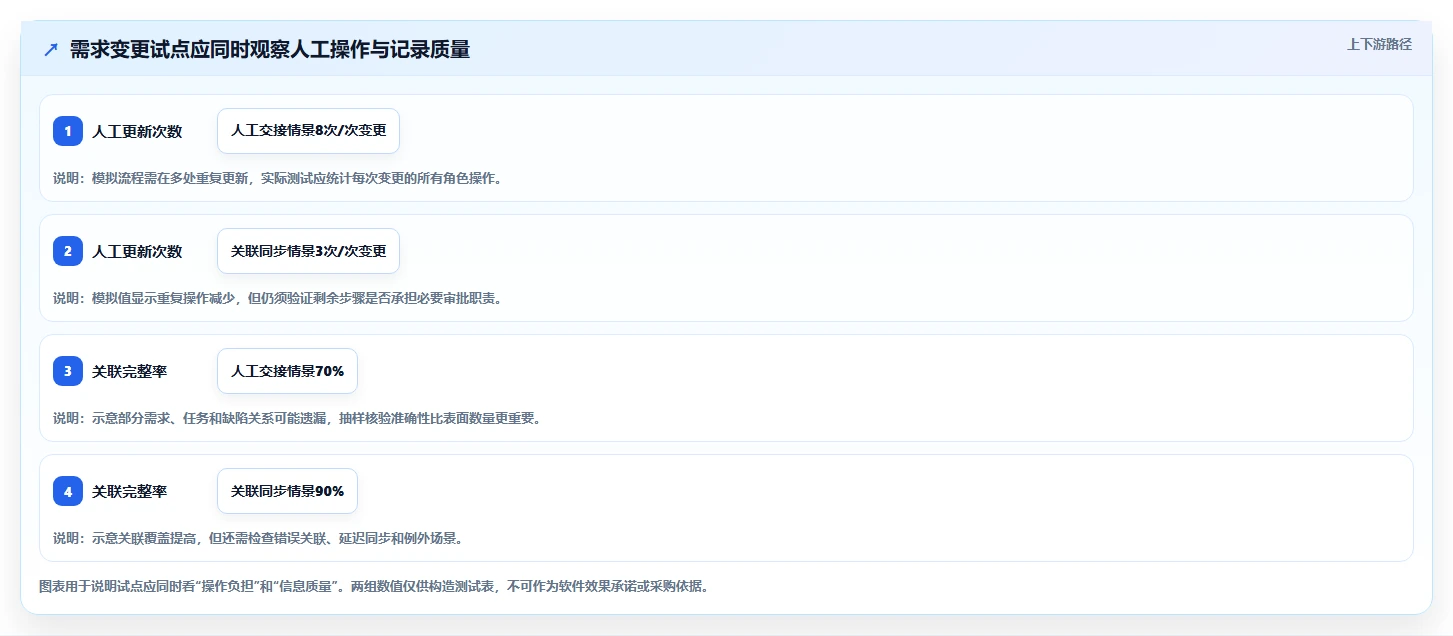Click note starting 模拟流程需在多处重复更新

point(277,178)
